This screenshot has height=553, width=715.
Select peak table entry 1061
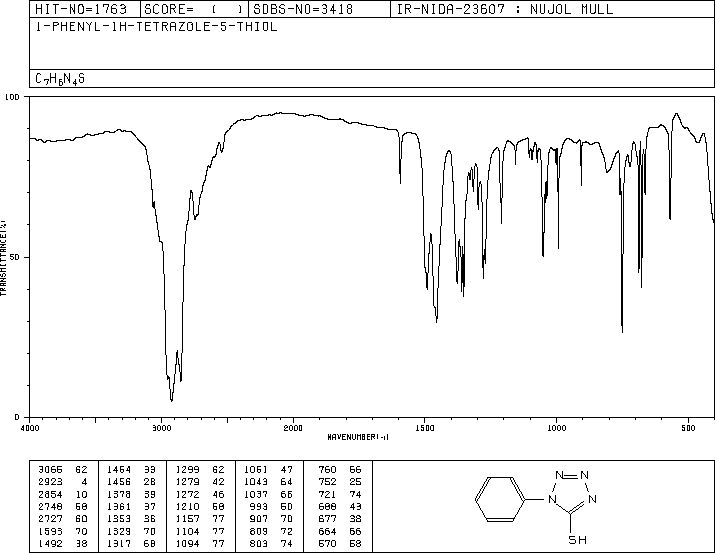(256, 469)
